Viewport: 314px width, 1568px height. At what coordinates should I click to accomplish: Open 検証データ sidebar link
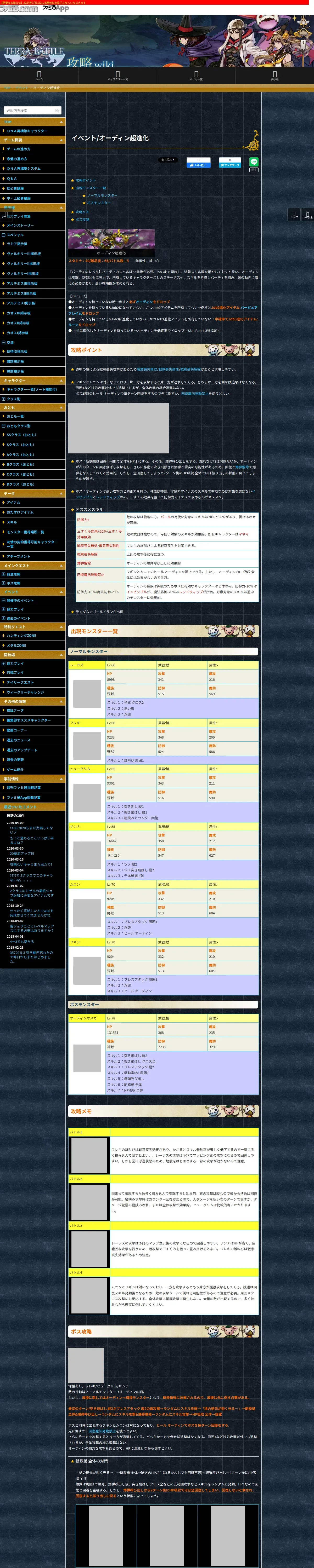[x=15, y=710]
